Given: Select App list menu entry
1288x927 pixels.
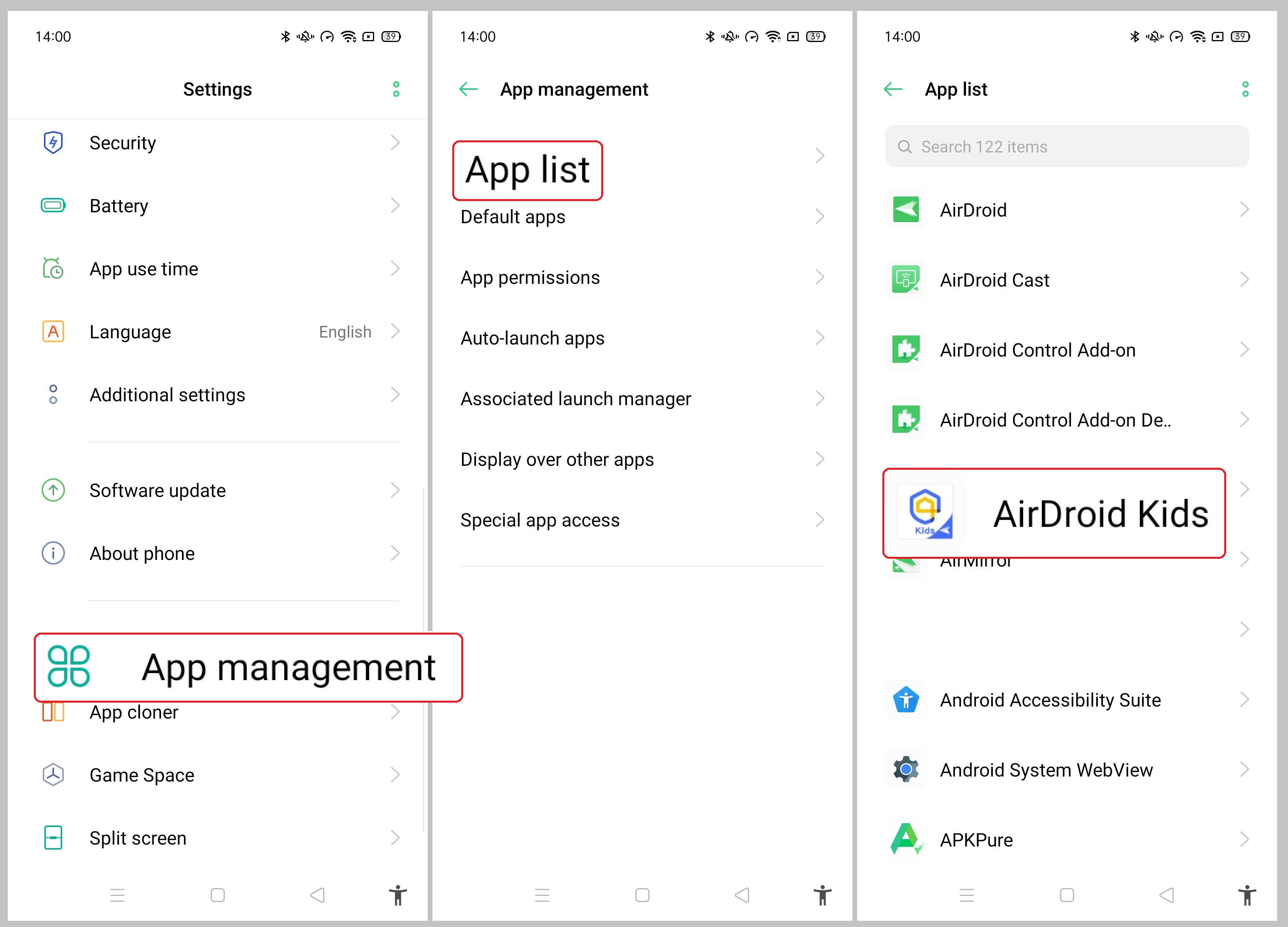Looking at the screenshot, I should point(528,170).
